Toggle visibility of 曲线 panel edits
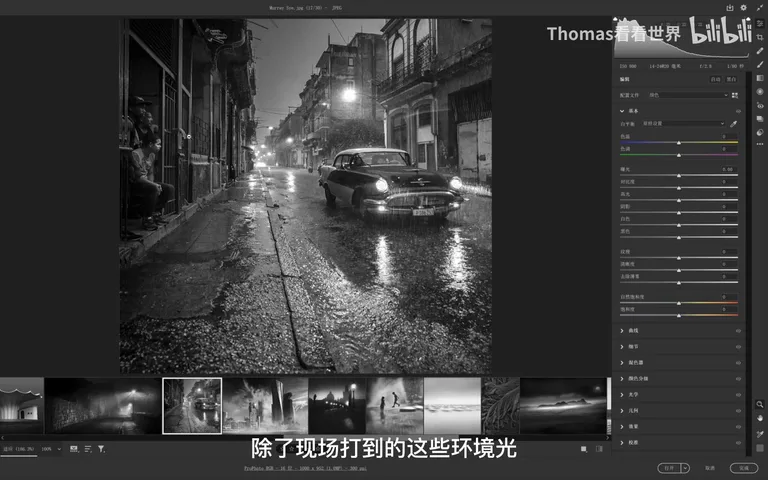Viewport: 768px width, 480px height. pos(738,331)
